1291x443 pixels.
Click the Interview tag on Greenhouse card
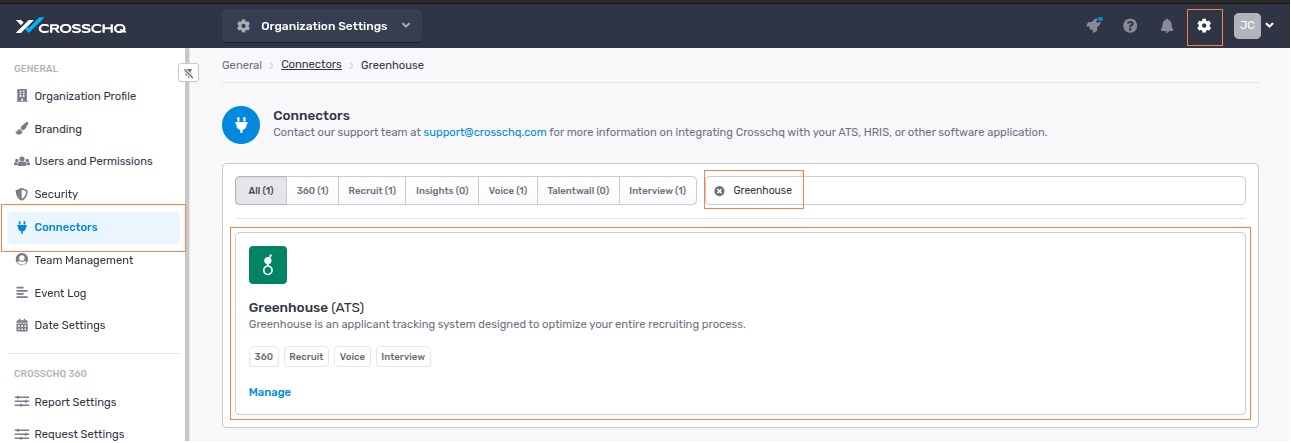(403, 356)
